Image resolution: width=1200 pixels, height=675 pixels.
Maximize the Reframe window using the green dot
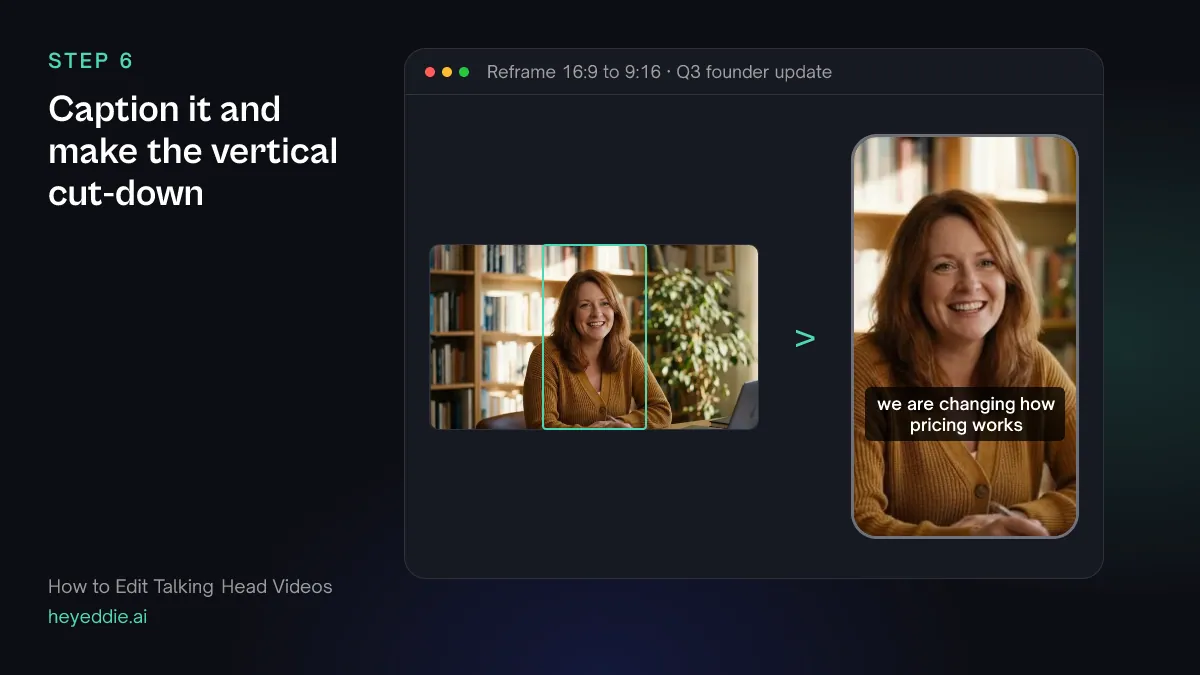464,72
